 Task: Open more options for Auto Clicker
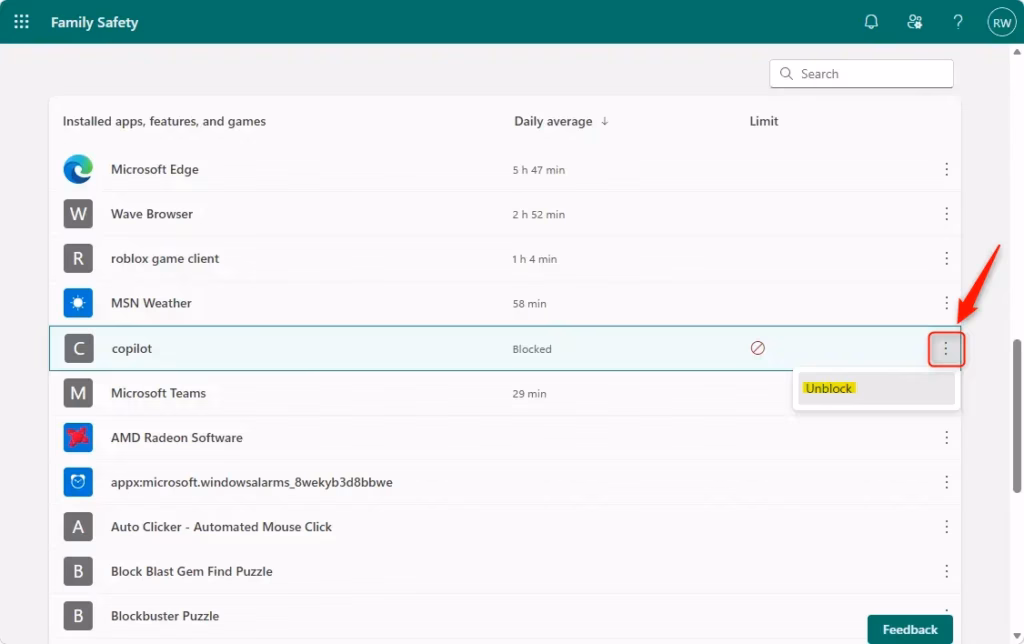pos(946,526)
